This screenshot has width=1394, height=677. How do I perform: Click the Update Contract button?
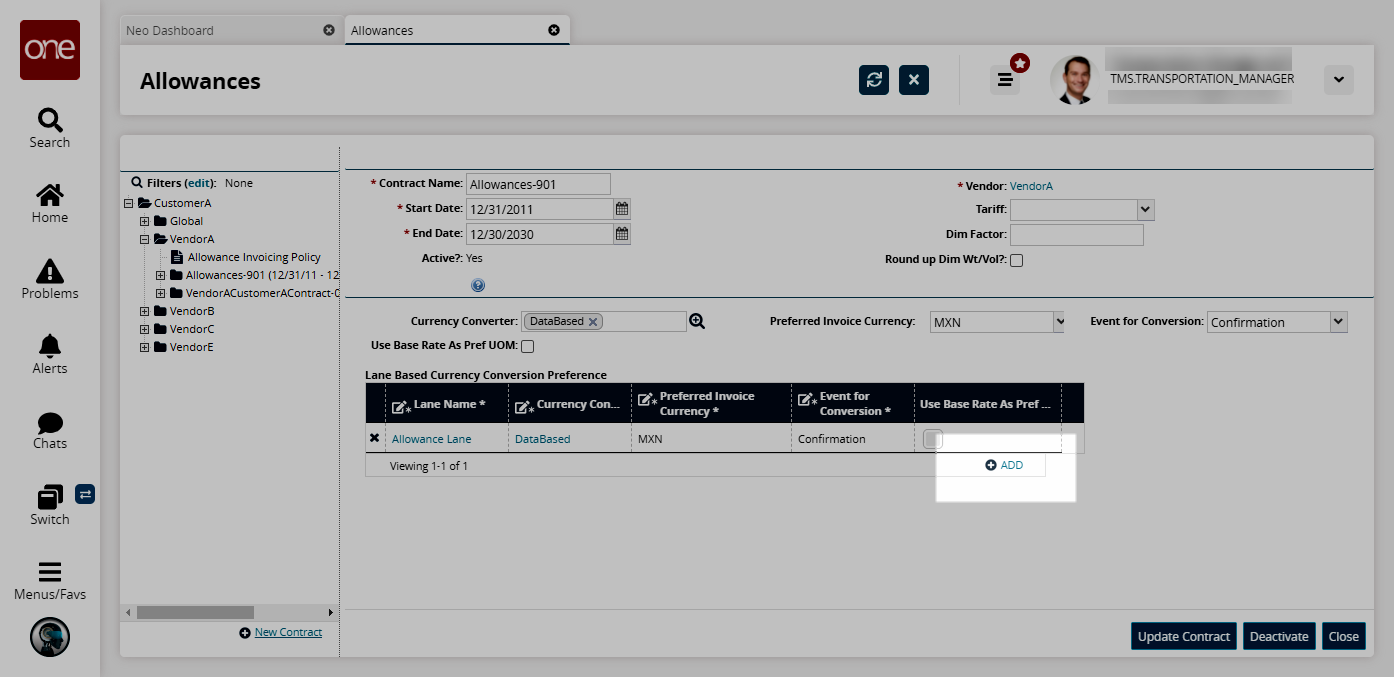click(x=1184, y=636)
